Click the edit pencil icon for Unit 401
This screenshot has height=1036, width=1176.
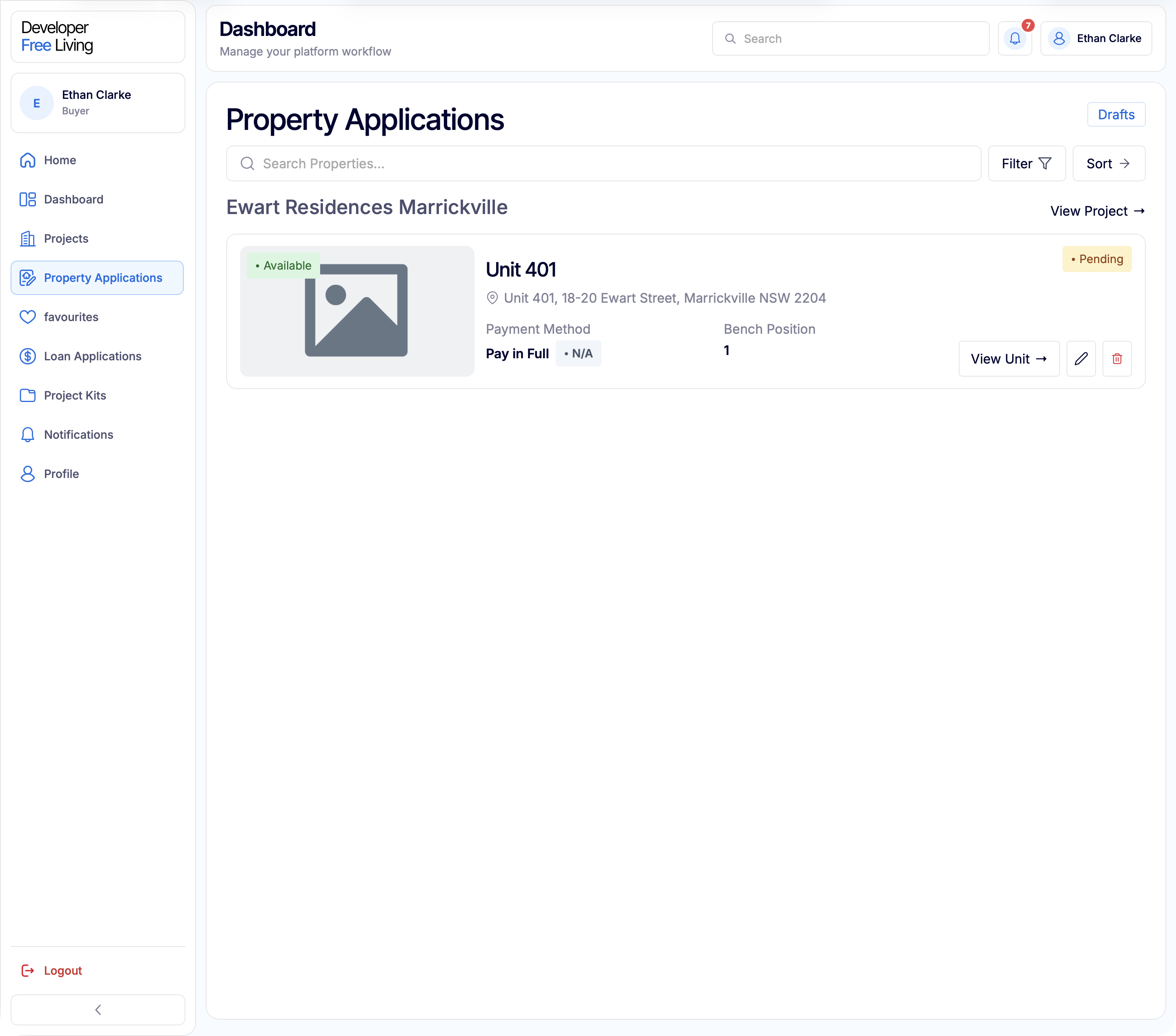pos(1081,359)
